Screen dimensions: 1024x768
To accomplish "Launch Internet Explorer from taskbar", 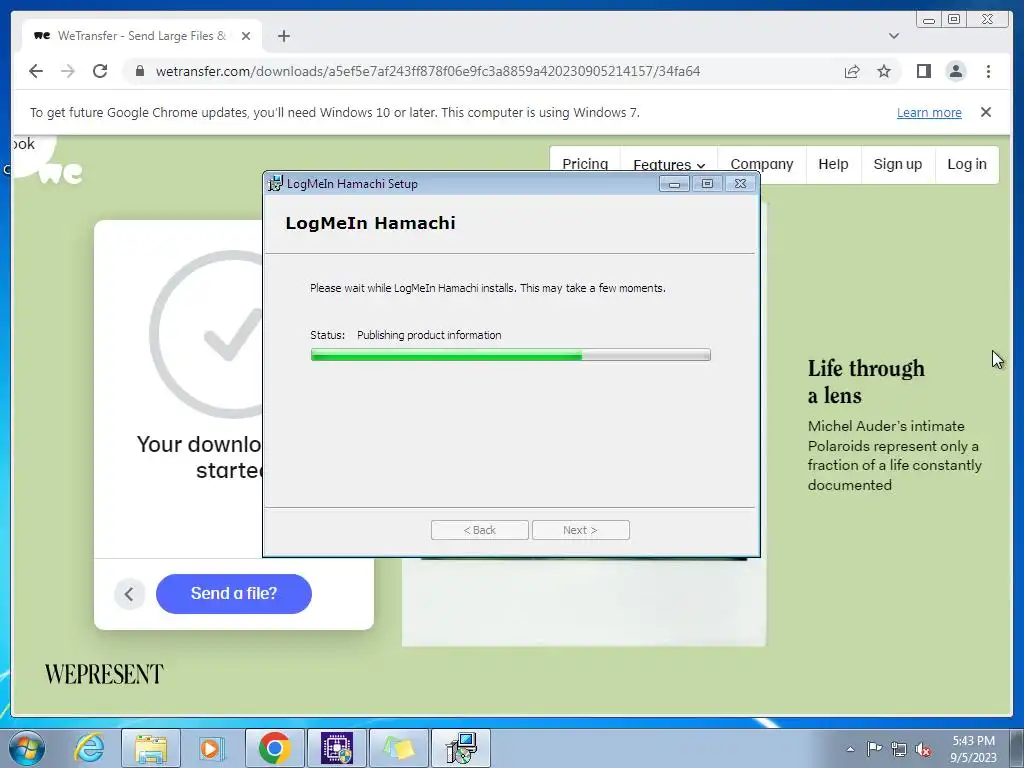I will tap(89, 748).
